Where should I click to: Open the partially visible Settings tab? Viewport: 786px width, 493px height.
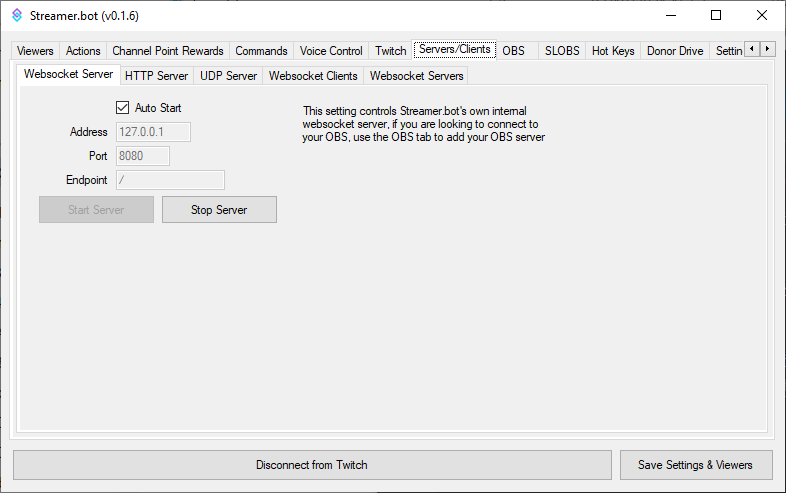(728, 51)
